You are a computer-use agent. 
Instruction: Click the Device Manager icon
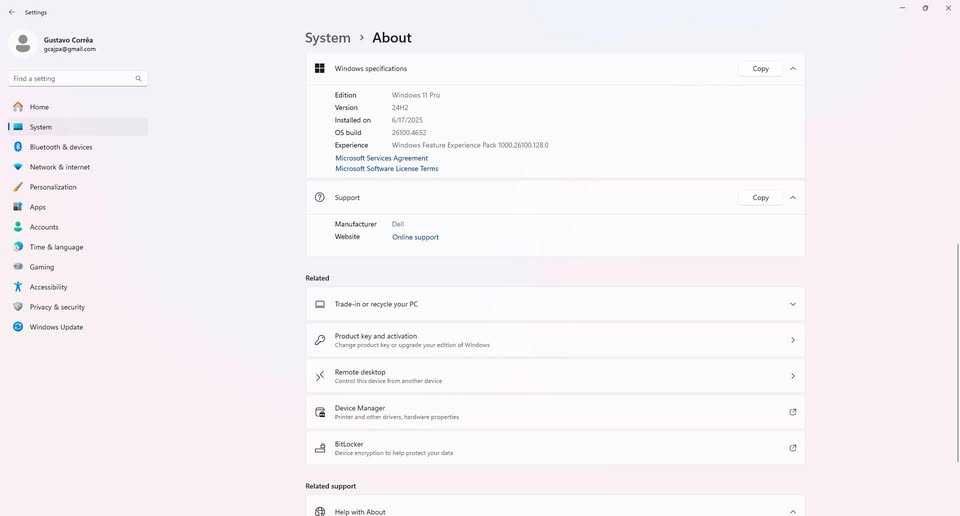coord(320,412)
